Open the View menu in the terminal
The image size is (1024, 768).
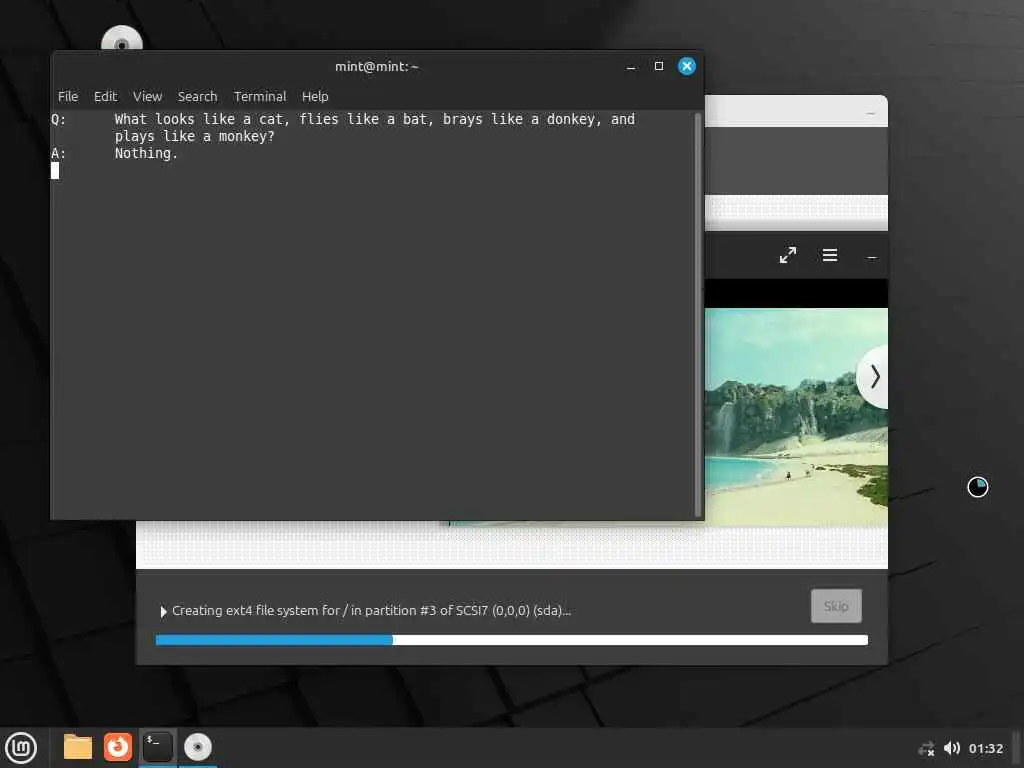coord(148,97)
